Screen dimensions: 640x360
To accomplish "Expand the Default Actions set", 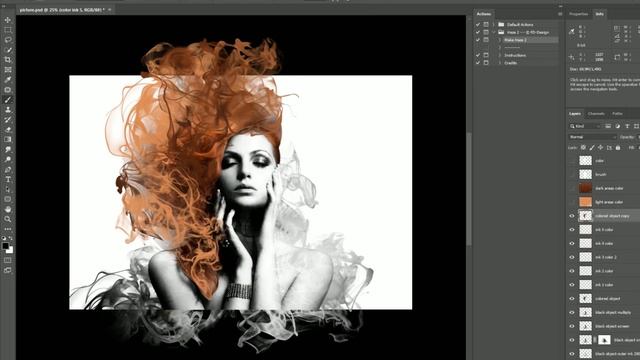I will pyautogui.click(x=493, y=24).
